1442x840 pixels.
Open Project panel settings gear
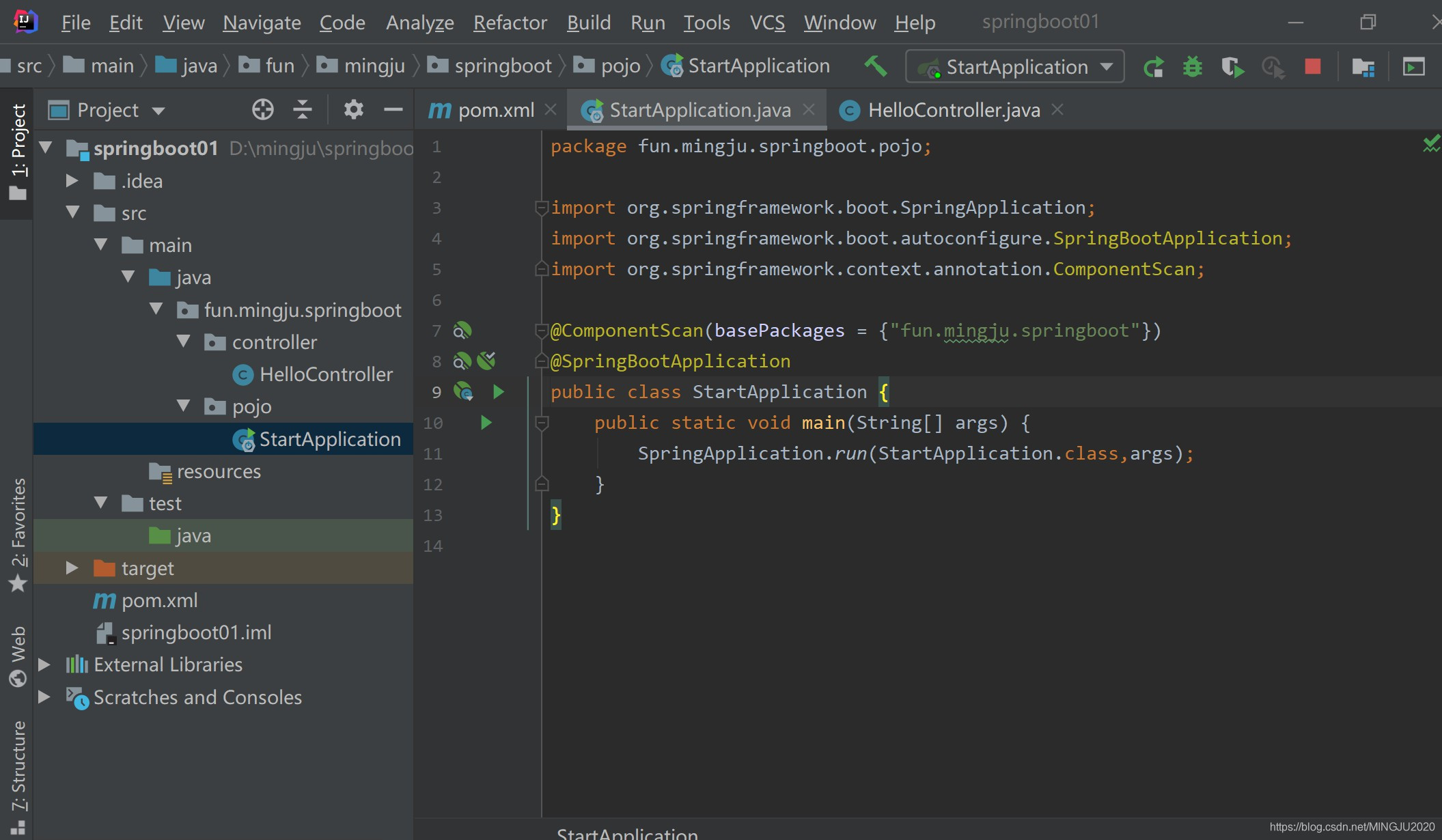point(353,109)
